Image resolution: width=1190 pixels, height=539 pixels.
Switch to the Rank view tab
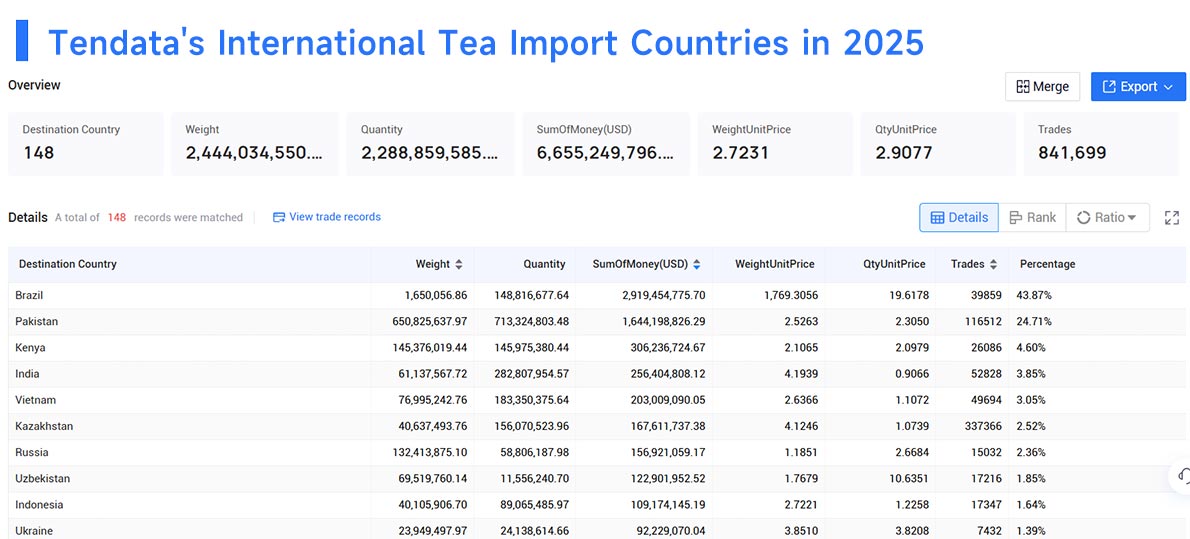coord(1032,217)
